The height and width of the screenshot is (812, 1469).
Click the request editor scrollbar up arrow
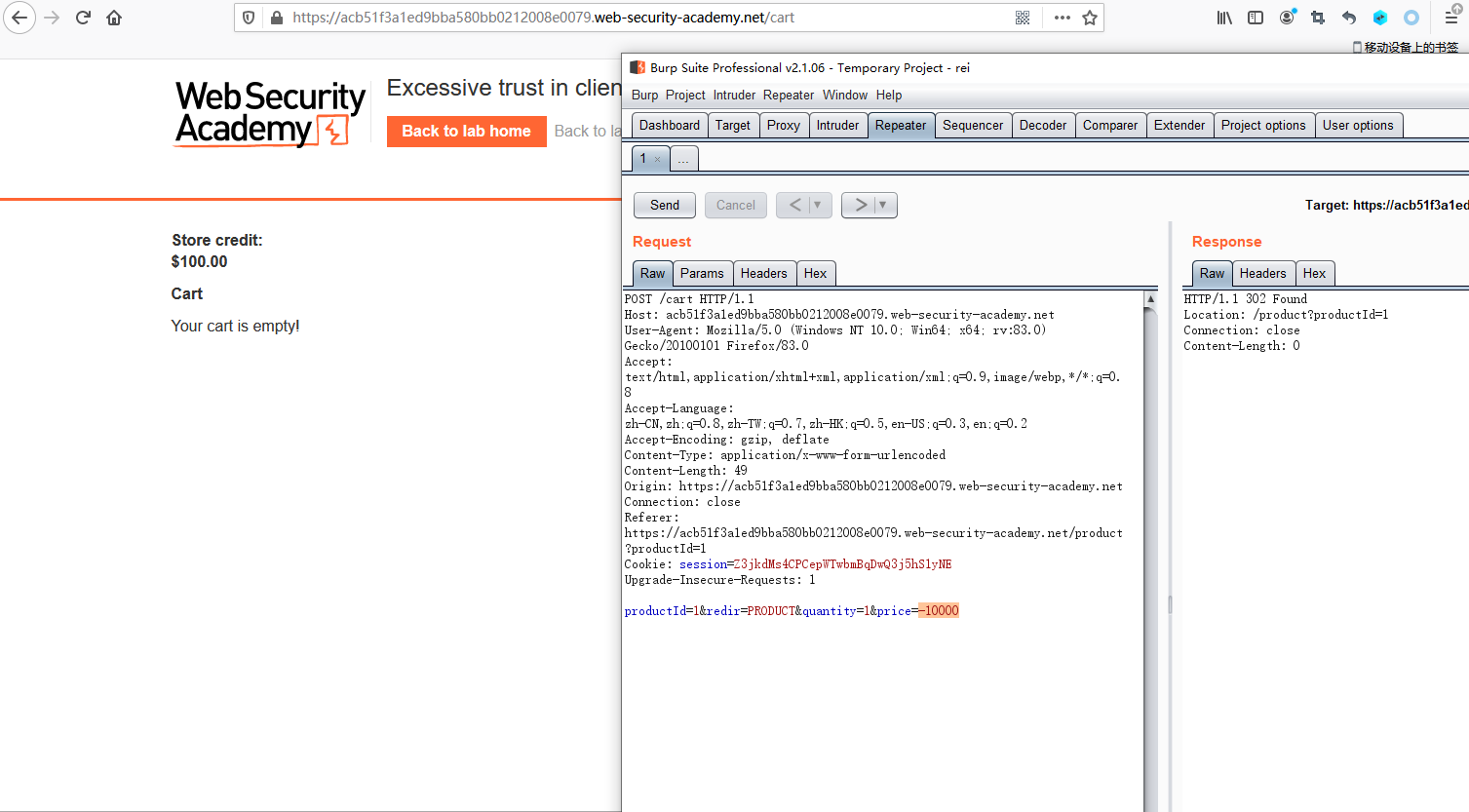pos(1150,299)
